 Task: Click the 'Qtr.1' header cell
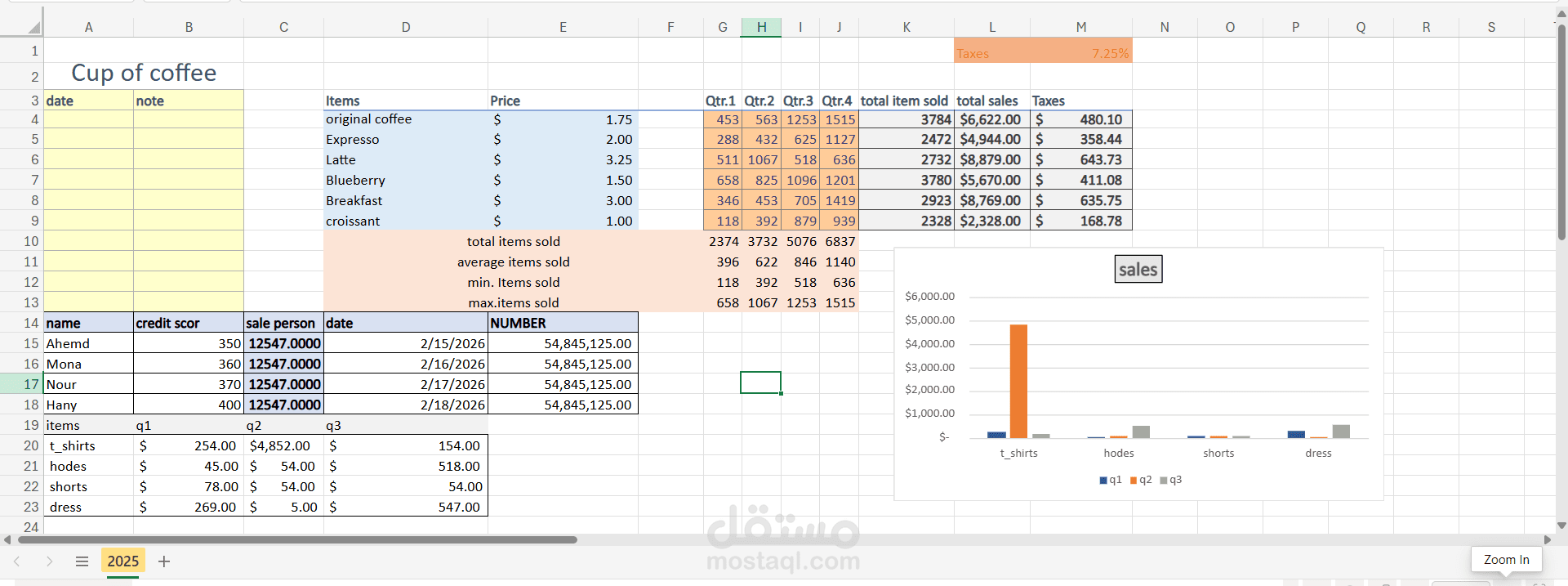tap(723, 101)
